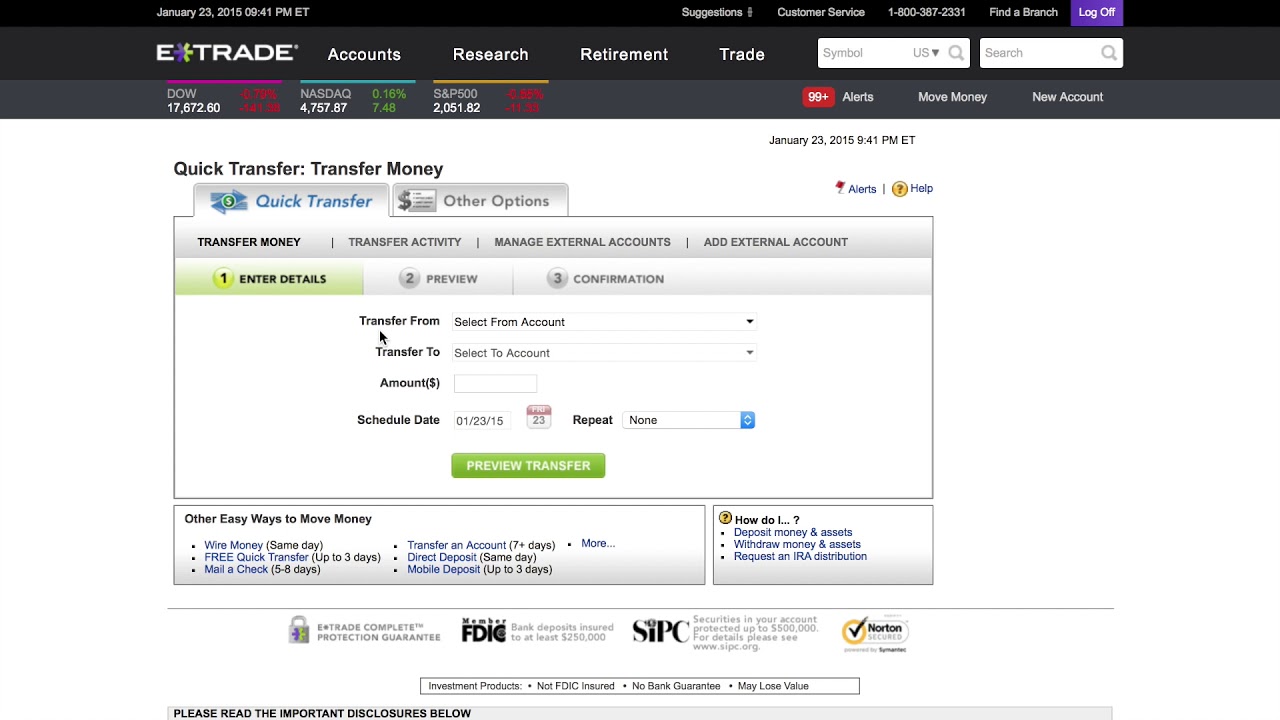The width and height of the screenshot is (1280, 720).
Task: Click the DOW index quote
Action: click(224, 100)
